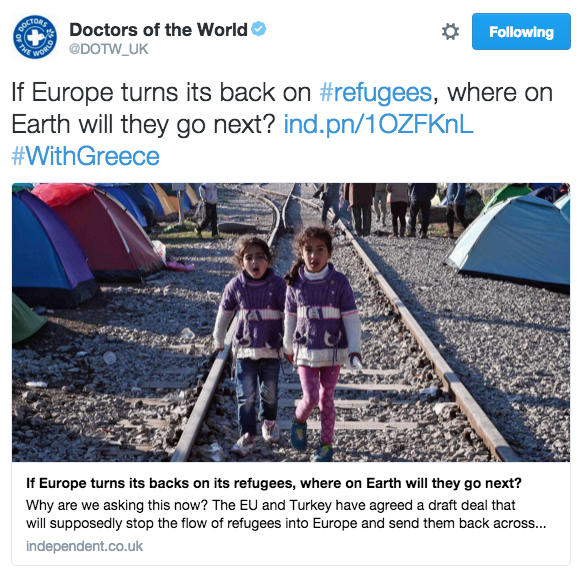Visit the independent.co.uk source link
Viewport: 583px width, 575px height.
point(84,546)
